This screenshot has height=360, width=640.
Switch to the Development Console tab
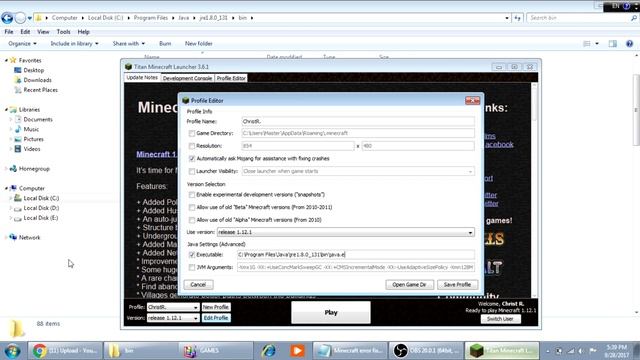[x=187, y=78]
